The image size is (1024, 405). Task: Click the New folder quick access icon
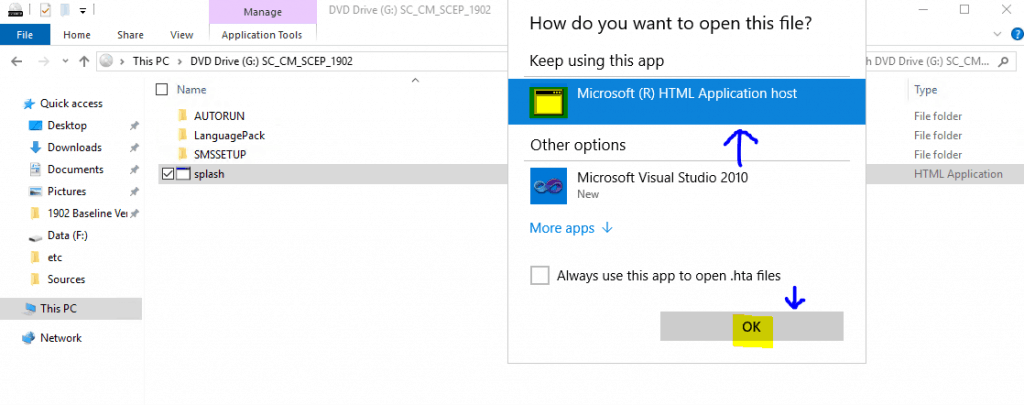click(64, 10)
